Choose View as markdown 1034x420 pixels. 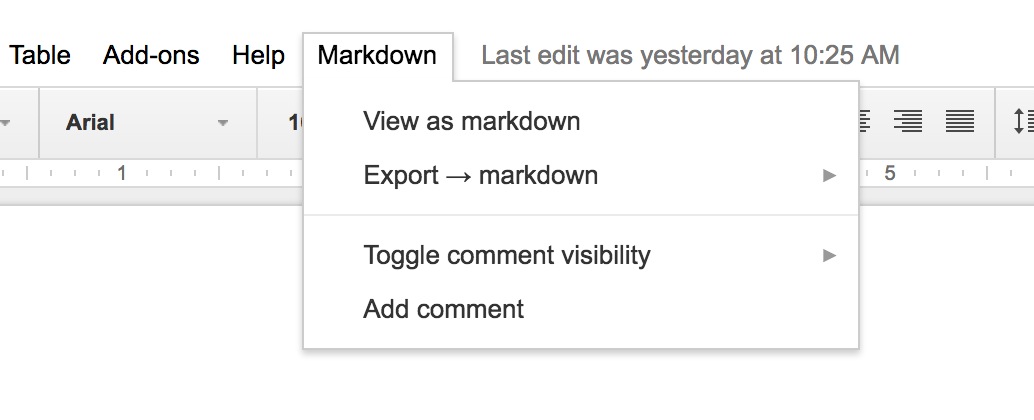pyautogui.click(x=472, y=122)
